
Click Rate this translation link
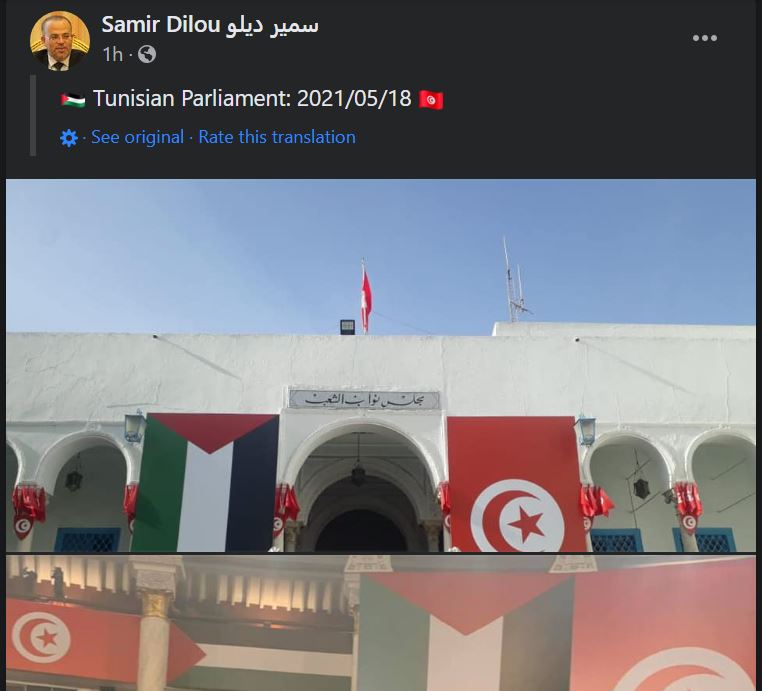click(x=277, y=137)
